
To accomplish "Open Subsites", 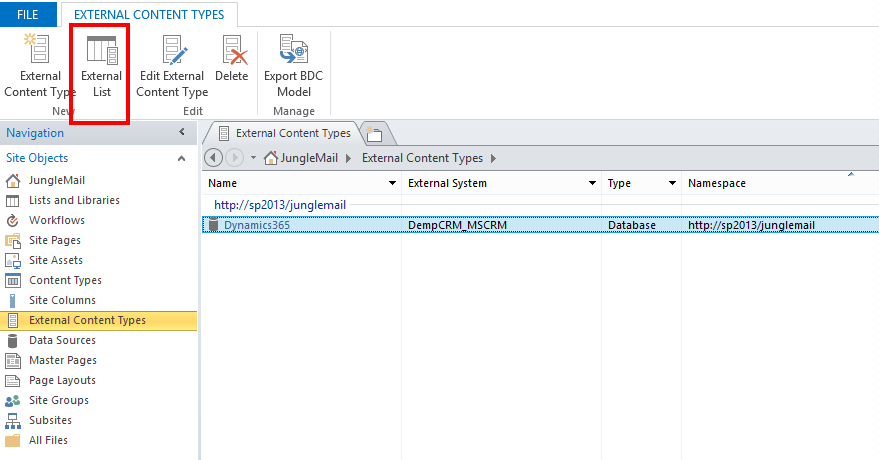I will tap(50, 420).
